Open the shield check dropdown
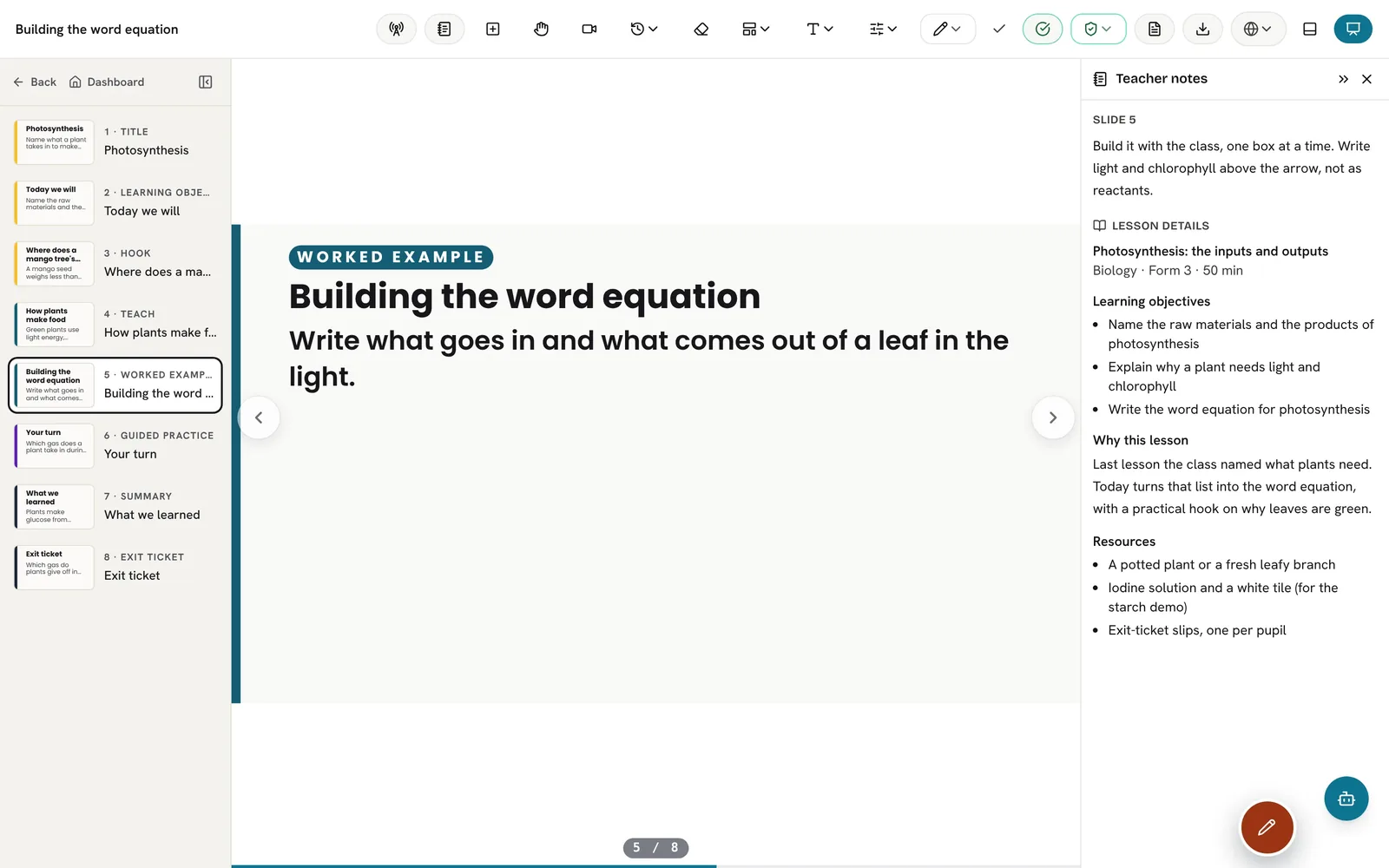1389x868 pixels. [1098, 29]
